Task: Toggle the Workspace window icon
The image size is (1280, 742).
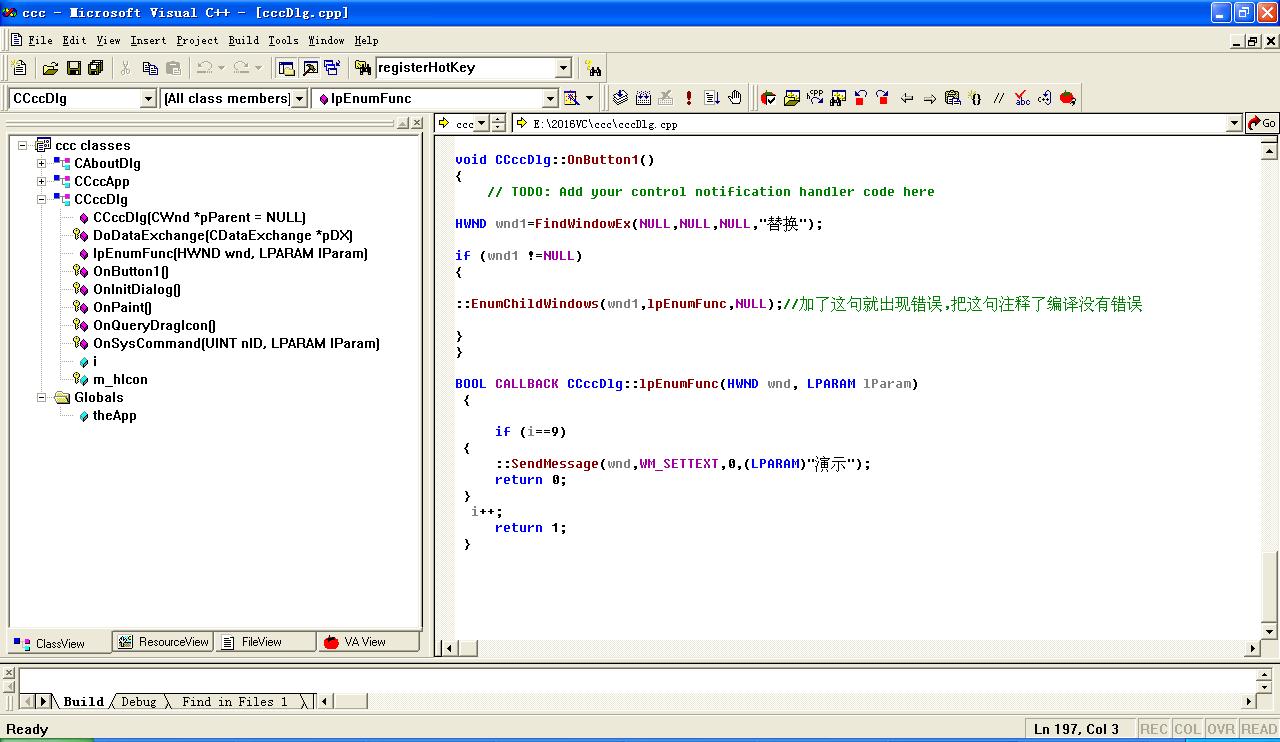Action: coord(287,68)
